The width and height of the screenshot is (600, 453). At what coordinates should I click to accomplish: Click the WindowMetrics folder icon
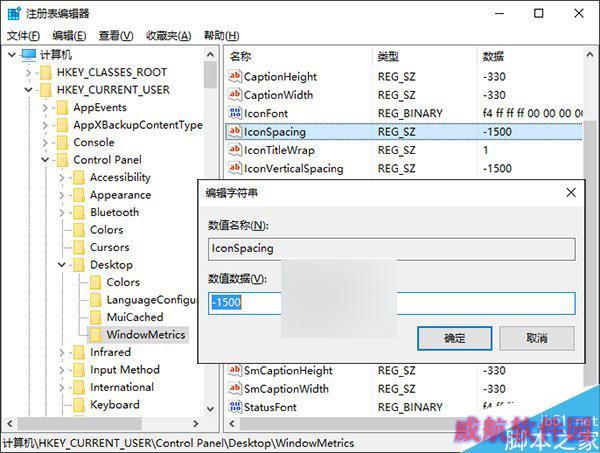pyautogui.click(x=96, y=335)
